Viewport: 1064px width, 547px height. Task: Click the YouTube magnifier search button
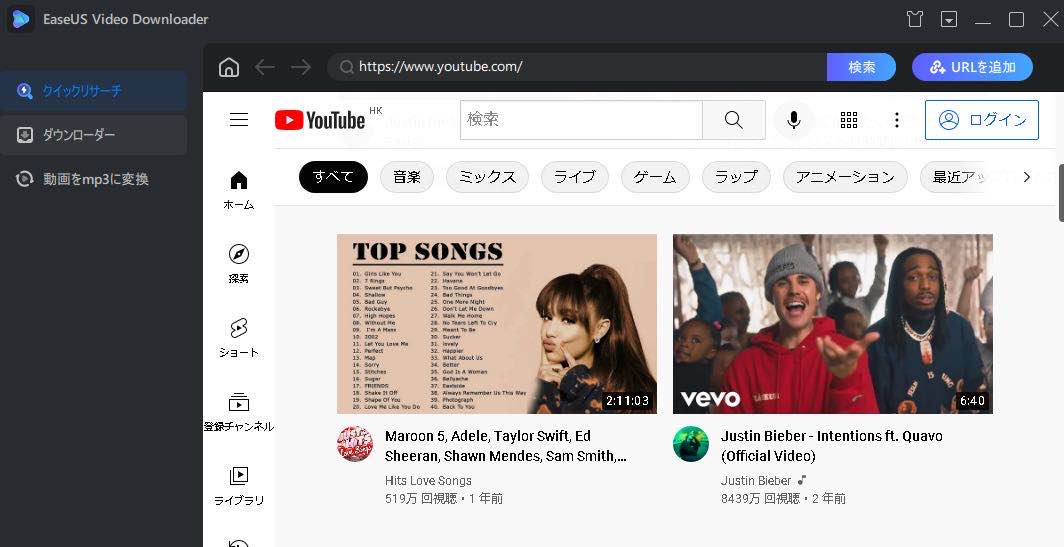click(734, 120)
